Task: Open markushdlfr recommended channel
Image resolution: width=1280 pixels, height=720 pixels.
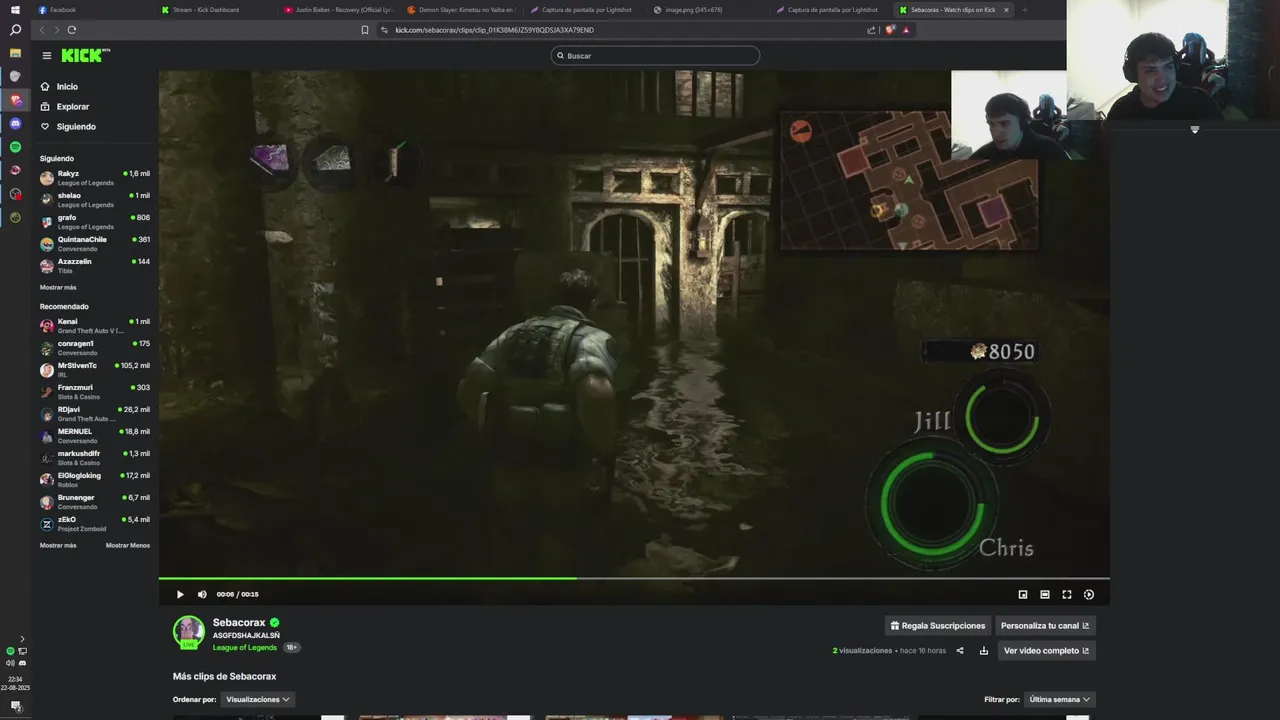Action: [95, 458]
